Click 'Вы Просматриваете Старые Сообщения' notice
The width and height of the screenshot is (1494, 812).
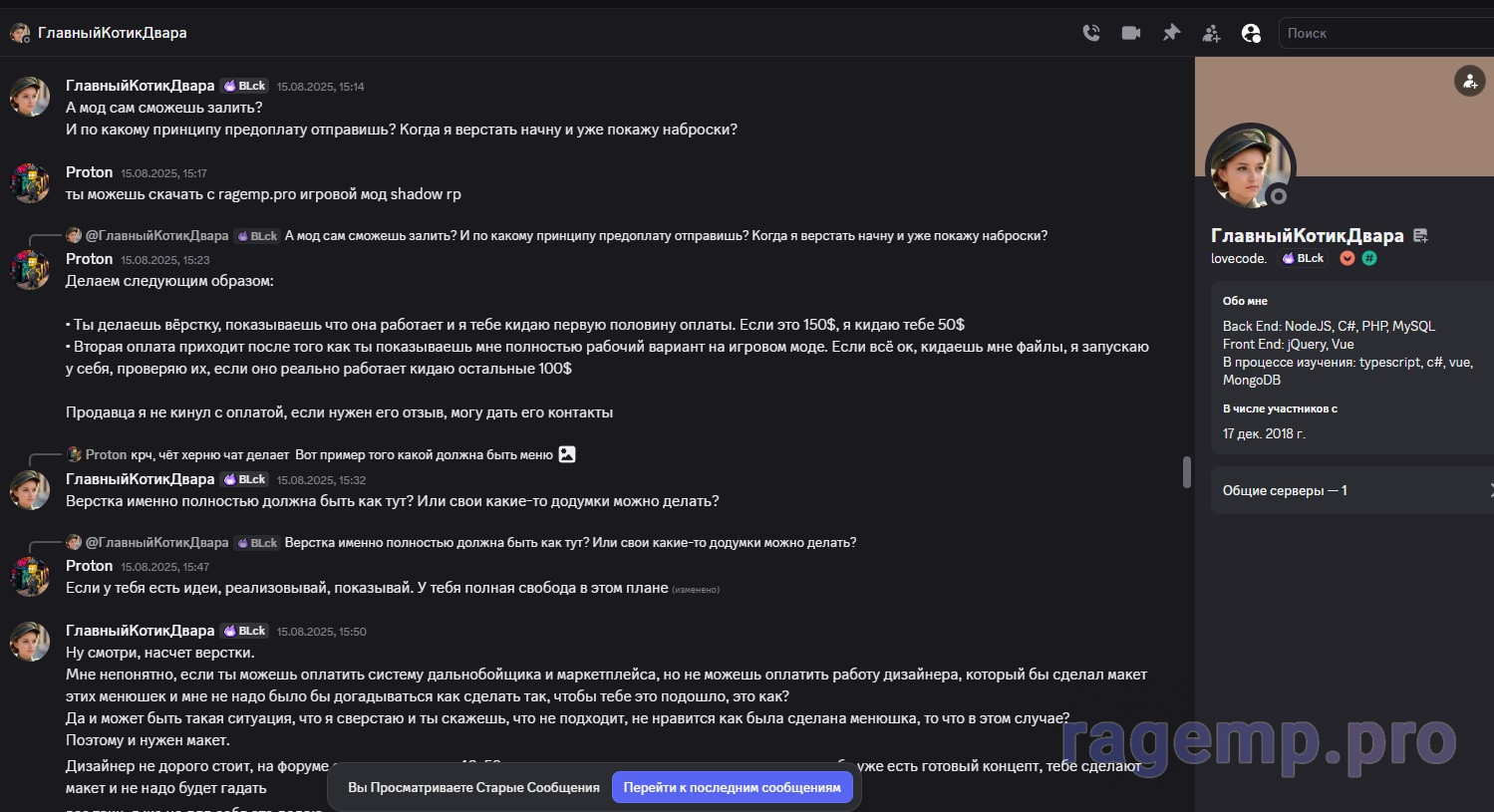point(473,787)
